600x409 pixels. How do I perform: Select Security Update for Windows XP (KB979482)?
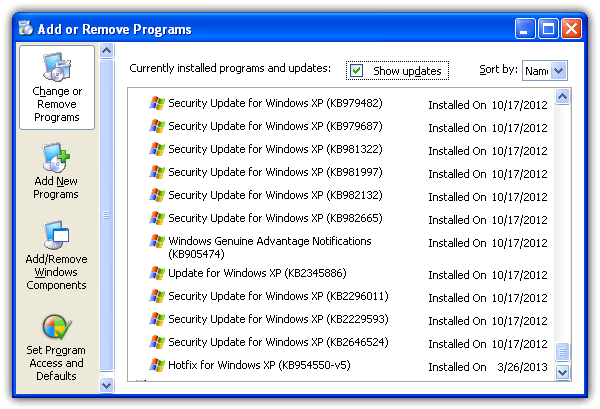(x=275, y=103)
